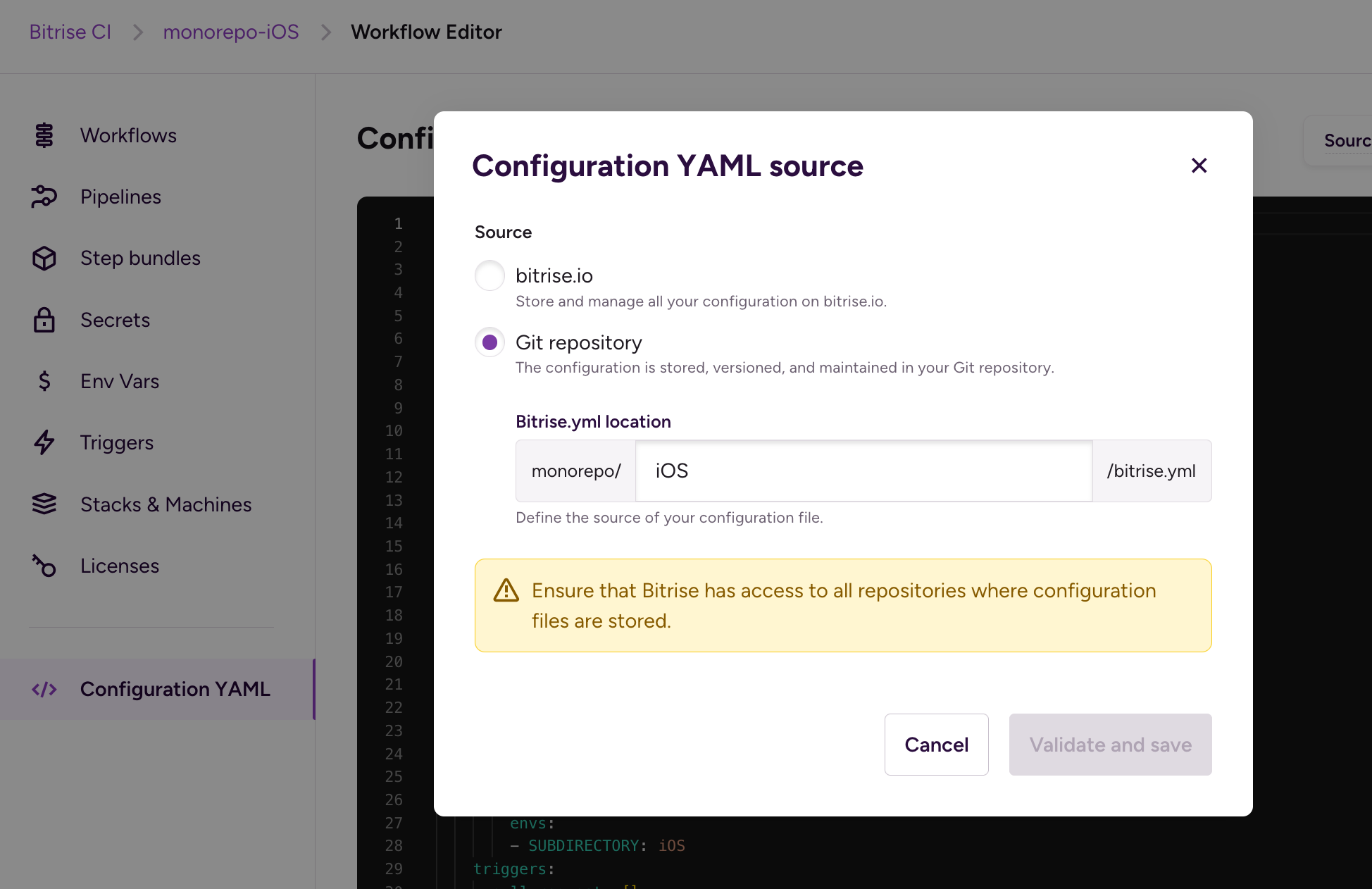The height and width of the screenshot is (889, 1372).
Task: Click the 'triggers:' line in editor
Action: click(514, 869)
